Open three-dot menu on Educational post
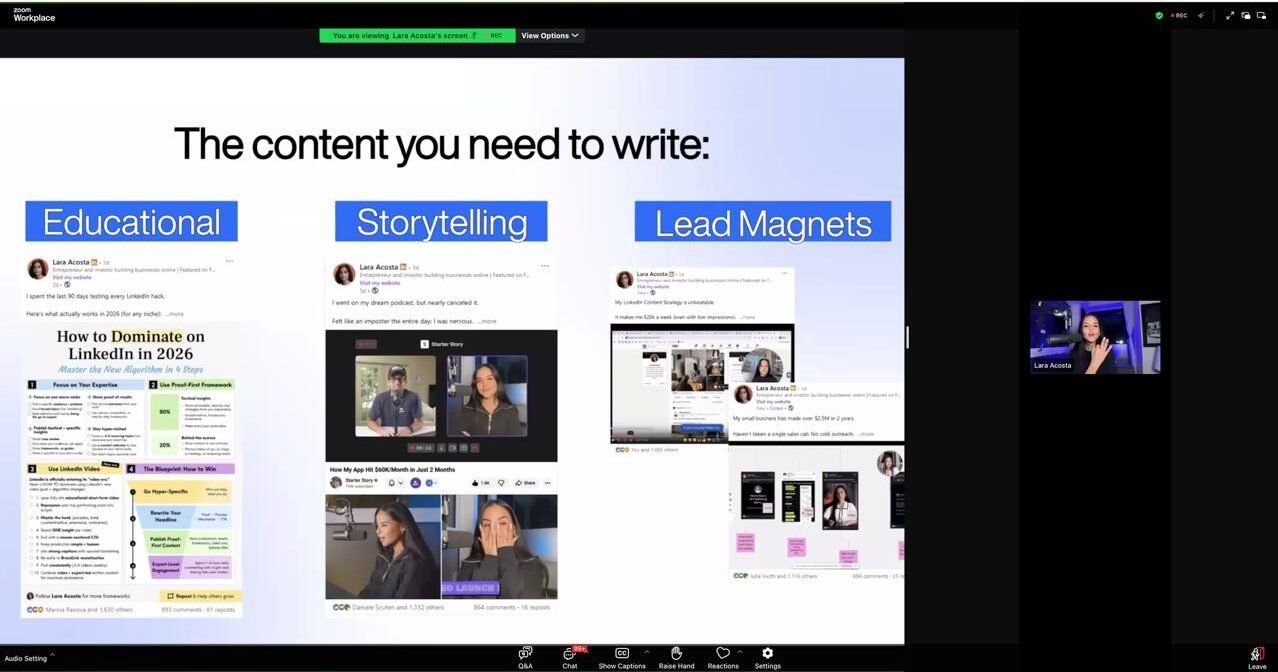Image resolution: width=1278 pixels, height=672 pixels. (x=229, y=261)
